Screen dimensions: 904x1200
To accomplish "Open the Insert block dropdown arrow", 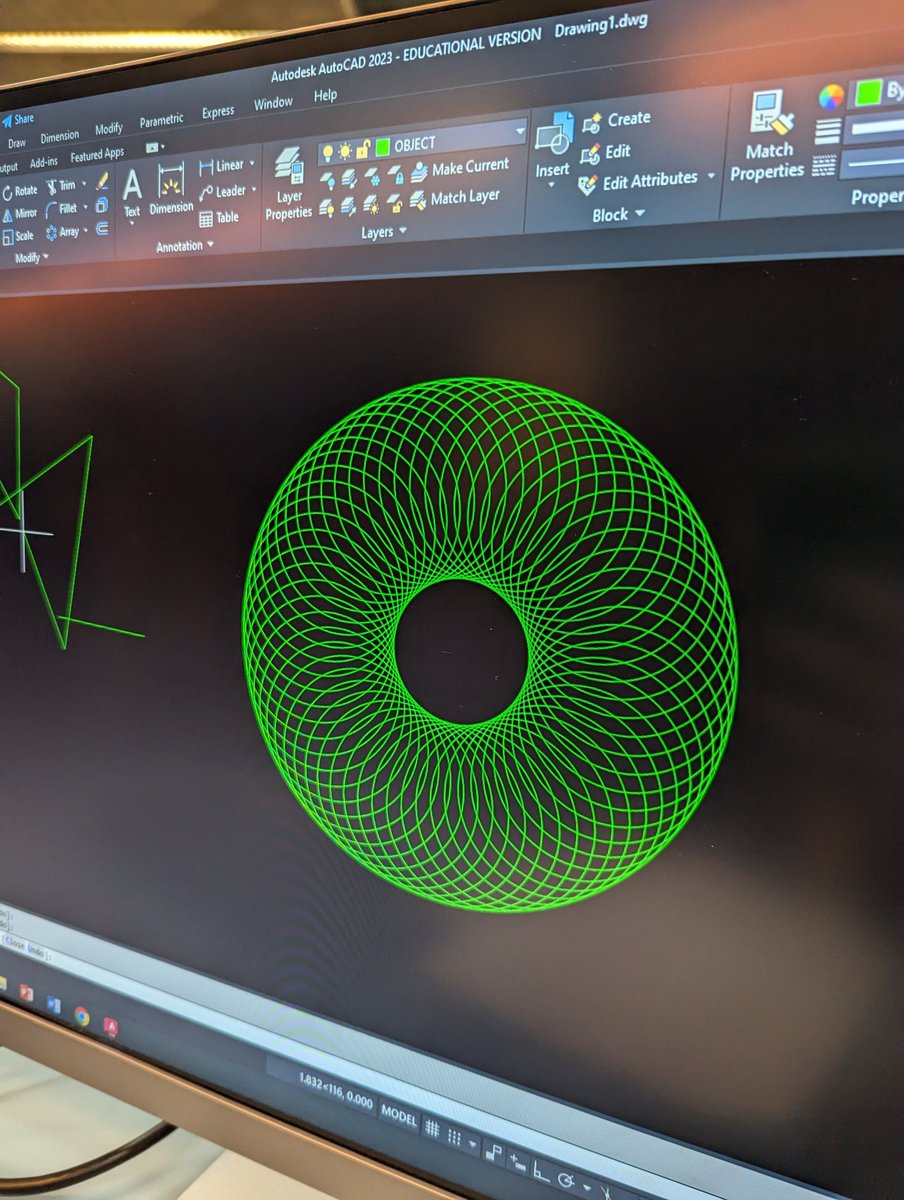I will point(551,186).
